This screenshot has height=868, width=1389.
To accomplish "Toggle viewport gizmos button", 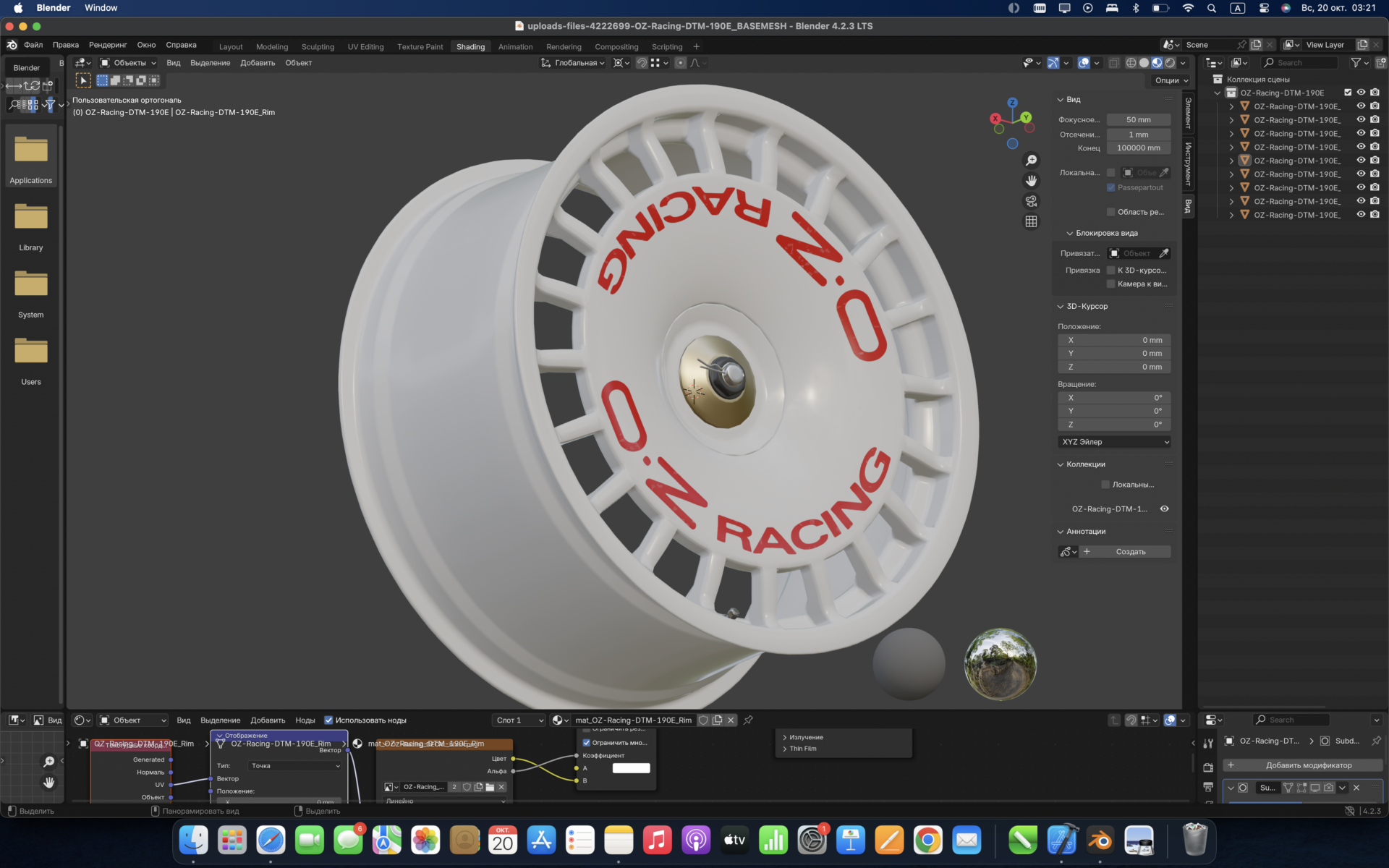I will coord(1053,63).
